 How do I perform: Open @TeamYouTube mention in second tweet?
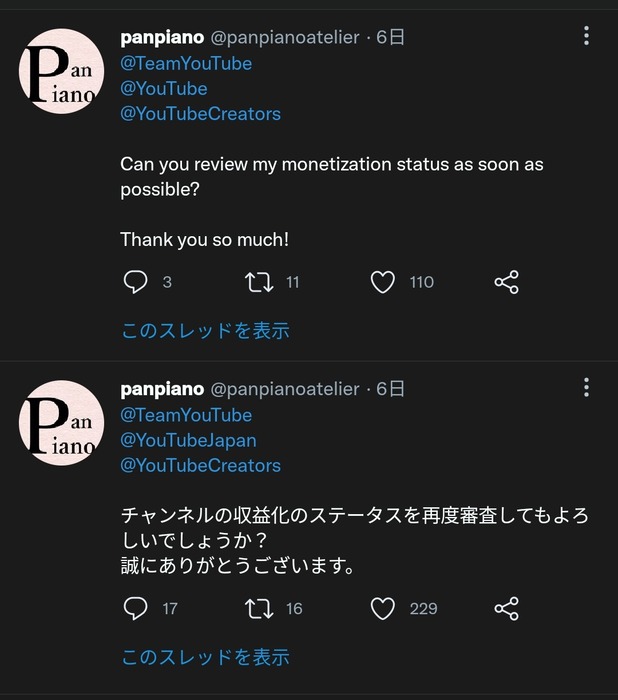tap(186, 414)
